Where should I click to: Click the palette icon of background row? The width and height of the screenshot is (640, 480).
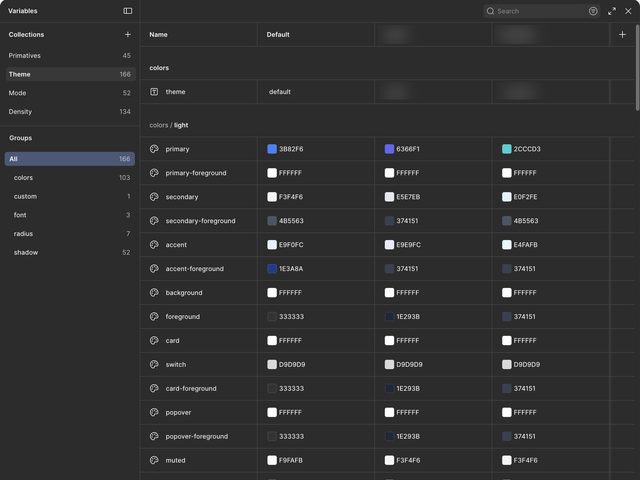click(x=154, y=293)
